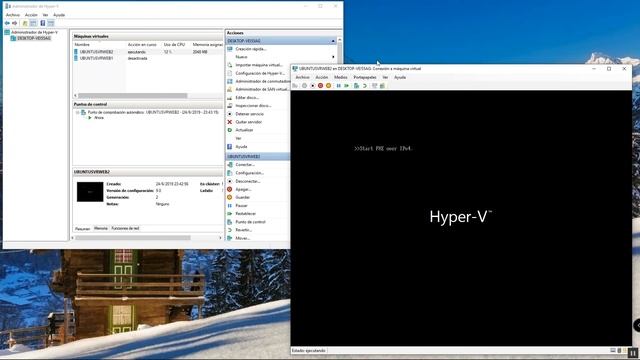
Task: Click the Start (power on) icon in VM toolbar
Action: pyautogui.click(x=304, y=86)
